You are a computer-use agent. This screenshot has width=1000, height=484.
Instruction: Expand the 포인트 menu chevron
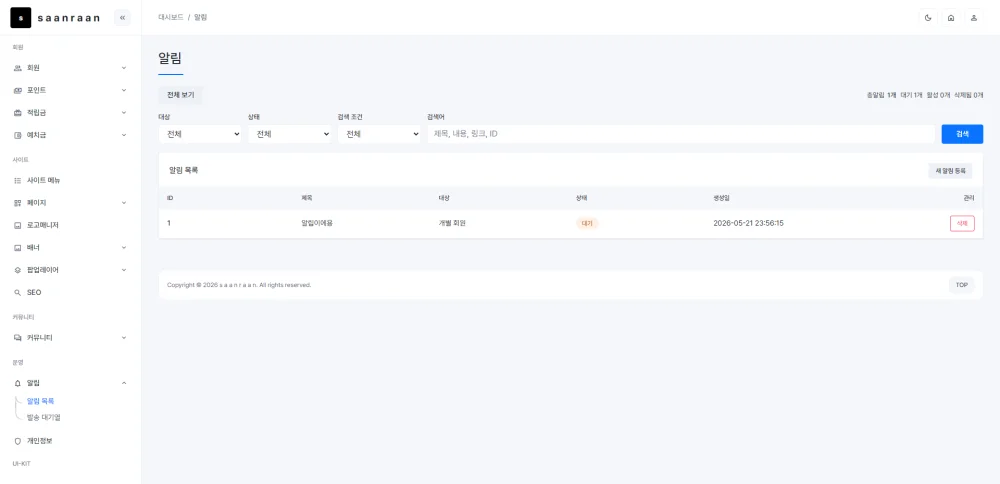(x=124, y=90)
